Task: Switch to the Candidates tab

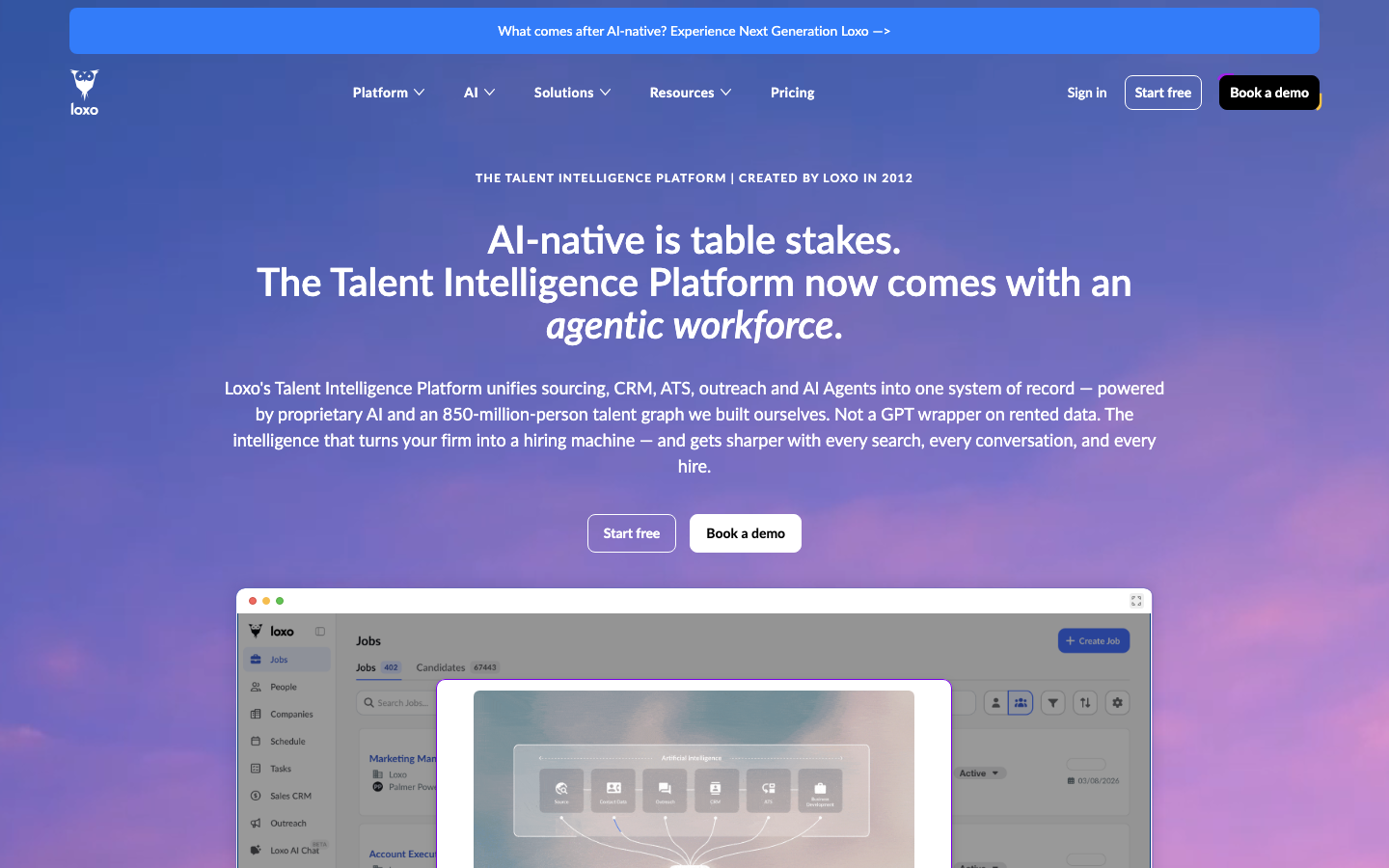Action: [x=457, y=667]
